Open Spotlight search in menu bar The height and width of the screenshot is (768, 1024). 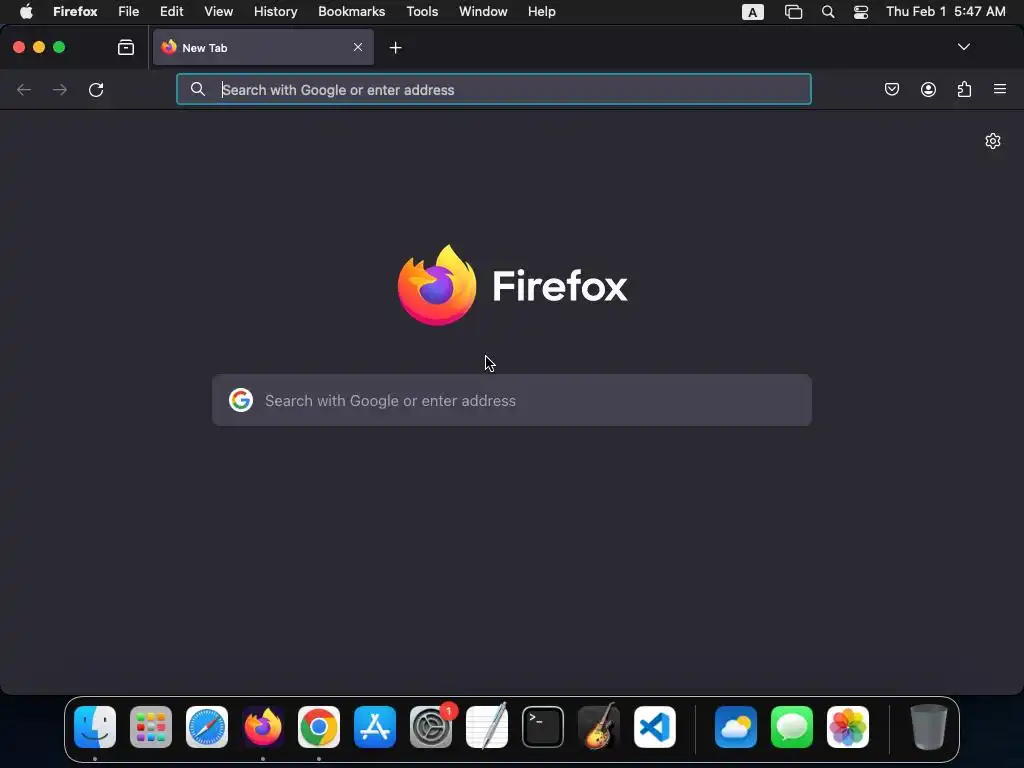click(x=828, y=12)
